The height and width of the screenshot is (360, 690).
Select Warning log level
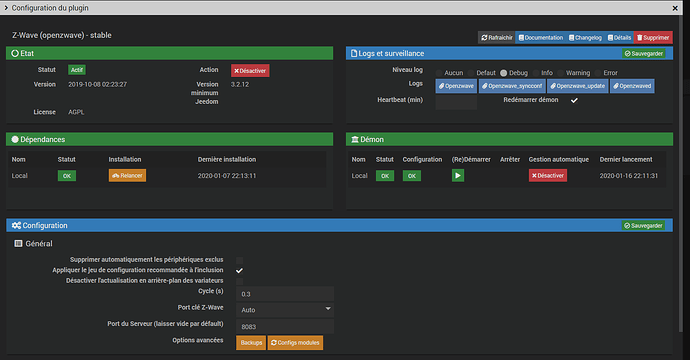[560, 73]
